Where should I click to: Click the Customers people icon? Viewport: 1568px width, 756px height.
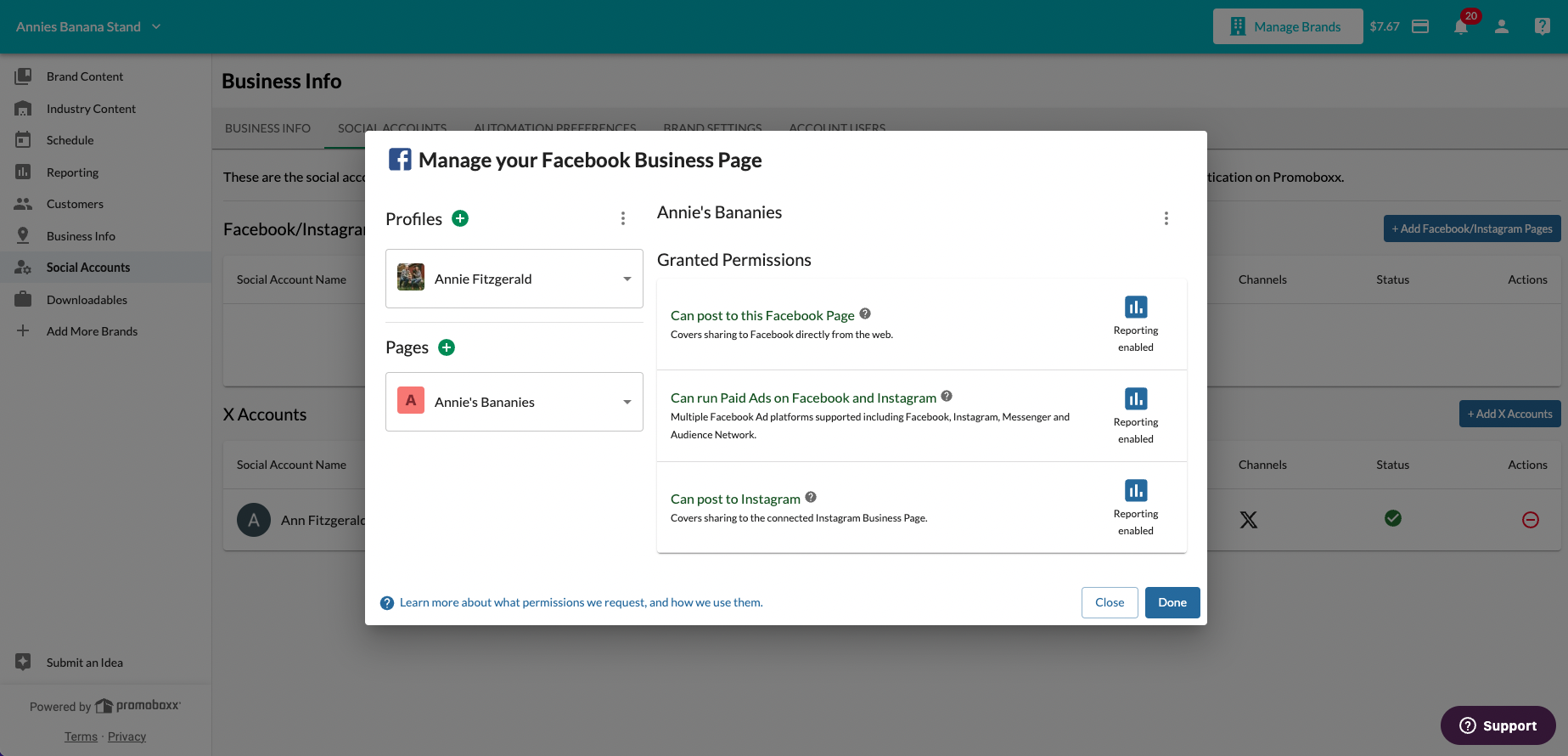click(x=23, y=204)
